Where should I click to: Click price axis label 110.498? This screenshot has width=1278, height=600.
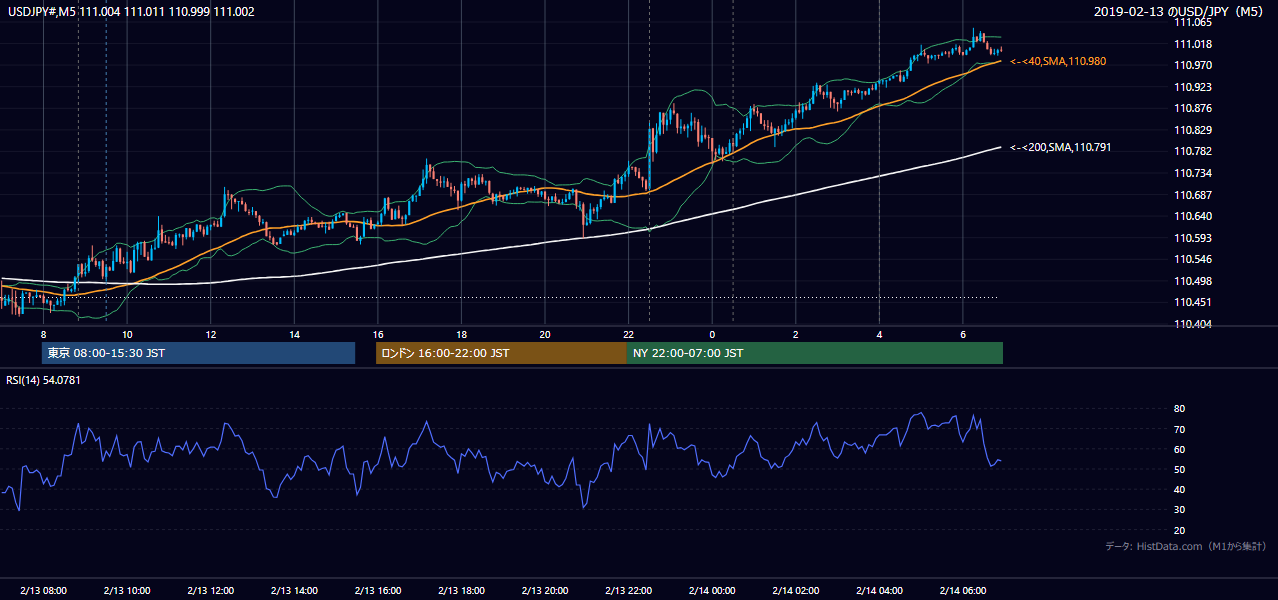[1192, 281]
